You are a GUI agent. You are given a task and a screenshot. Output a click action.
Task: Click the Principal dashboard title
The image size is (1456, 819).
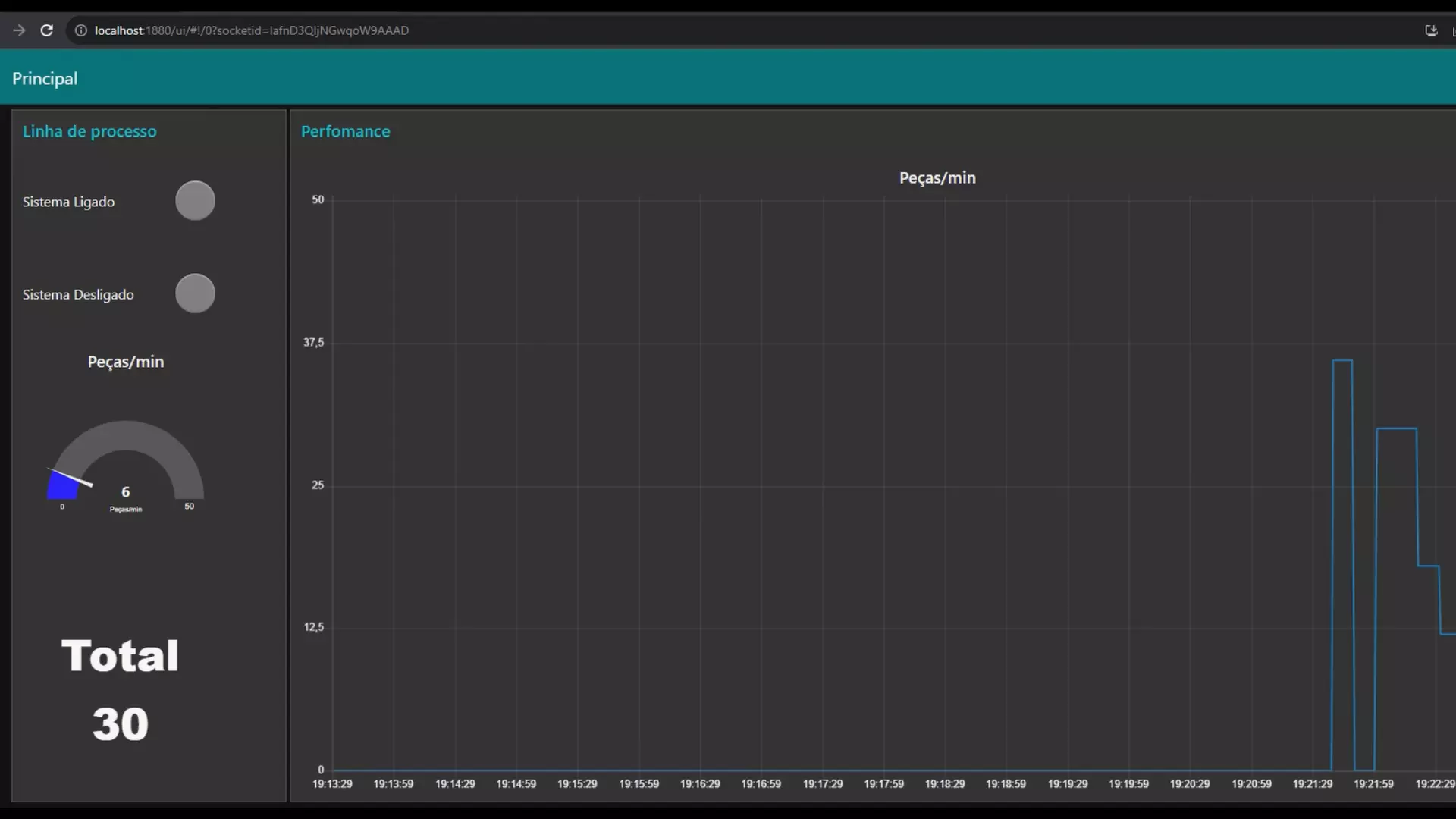(x=45, y=79)
